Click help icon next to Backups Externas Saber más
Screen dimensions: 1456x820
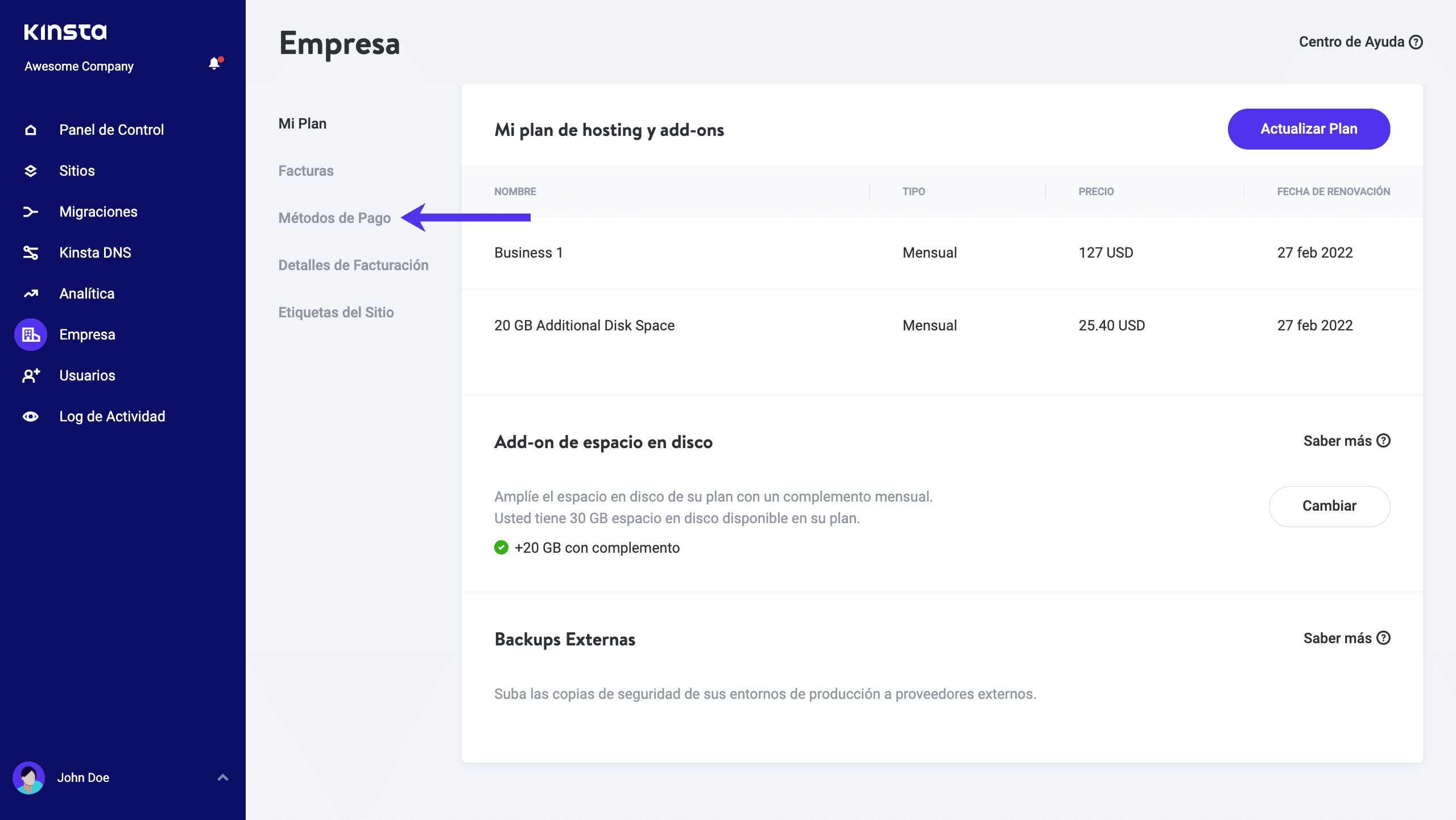pyautogui.click(x=1384, y=638)
